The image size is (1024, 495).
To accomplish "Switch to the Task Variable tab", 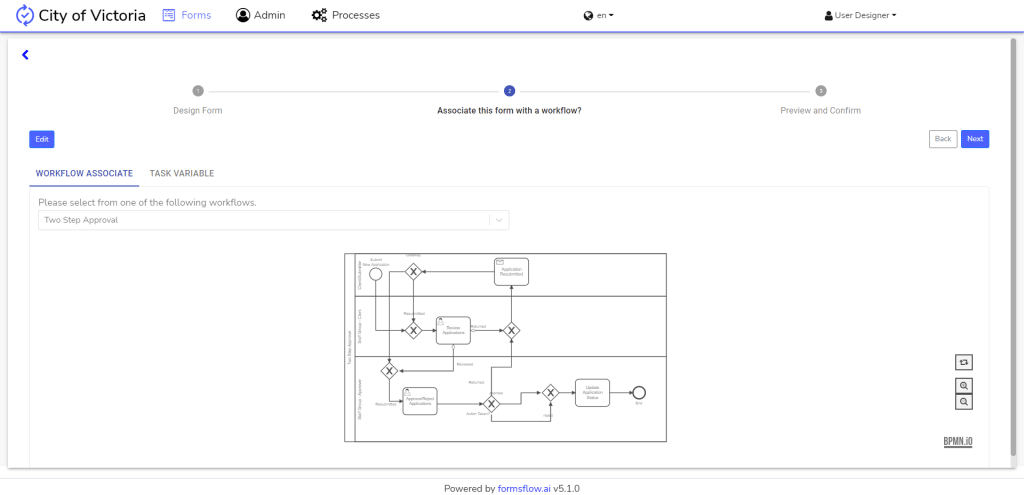I will [182, 173].
